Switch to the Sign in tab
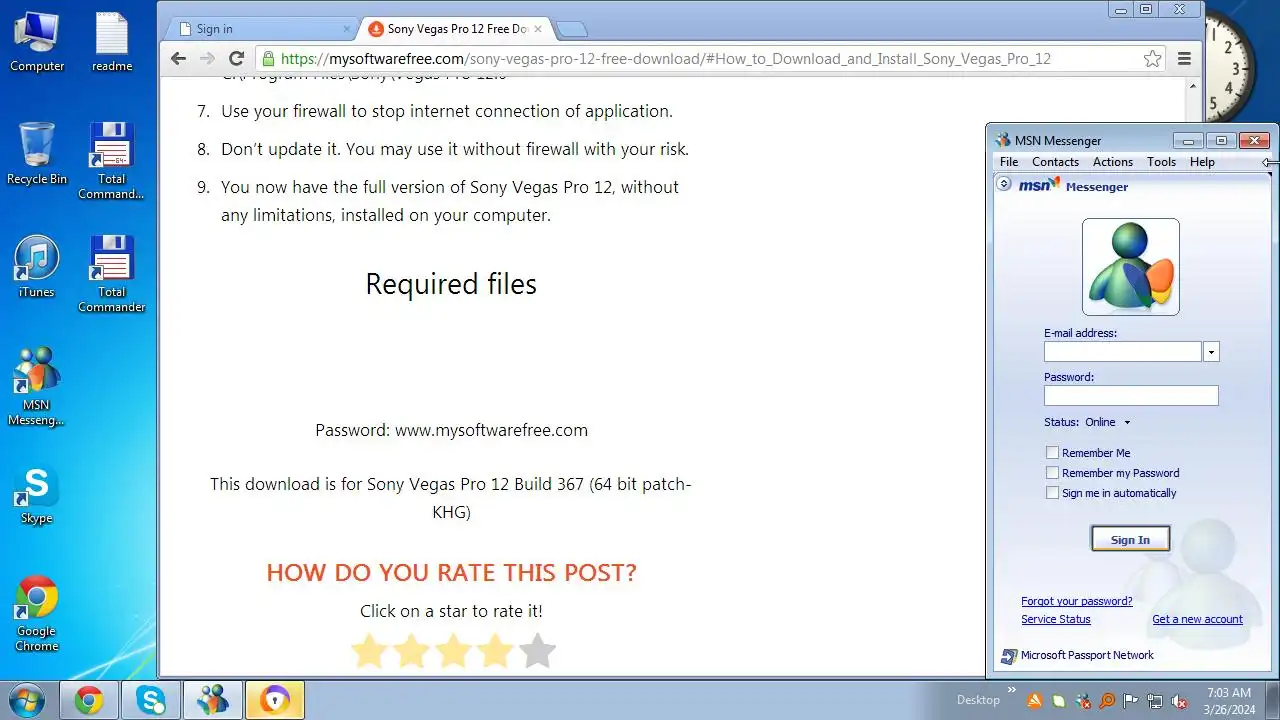 (x=261, y=29)
